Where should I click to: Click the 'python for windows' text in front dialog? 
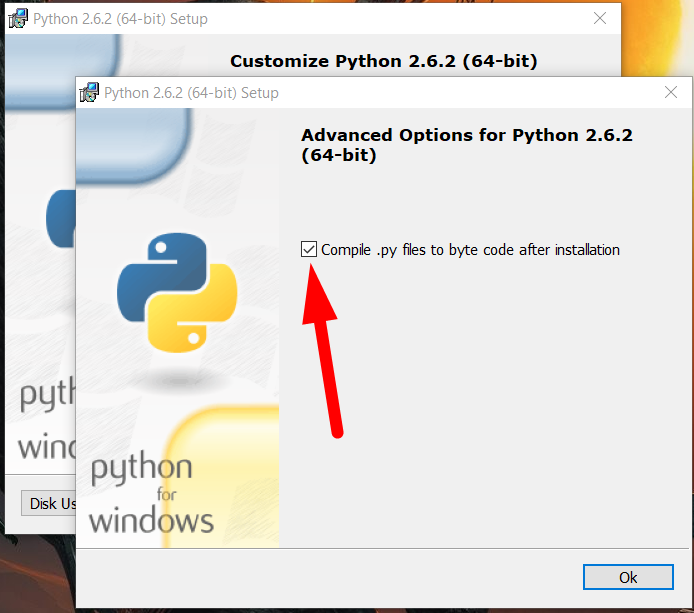click(151, 493)
